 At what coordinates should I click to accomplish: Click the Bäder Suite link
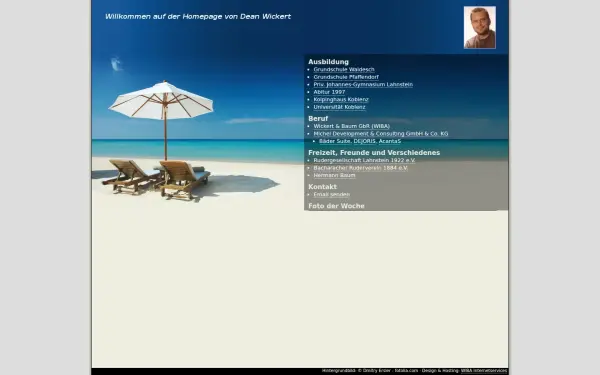[335, 141]
